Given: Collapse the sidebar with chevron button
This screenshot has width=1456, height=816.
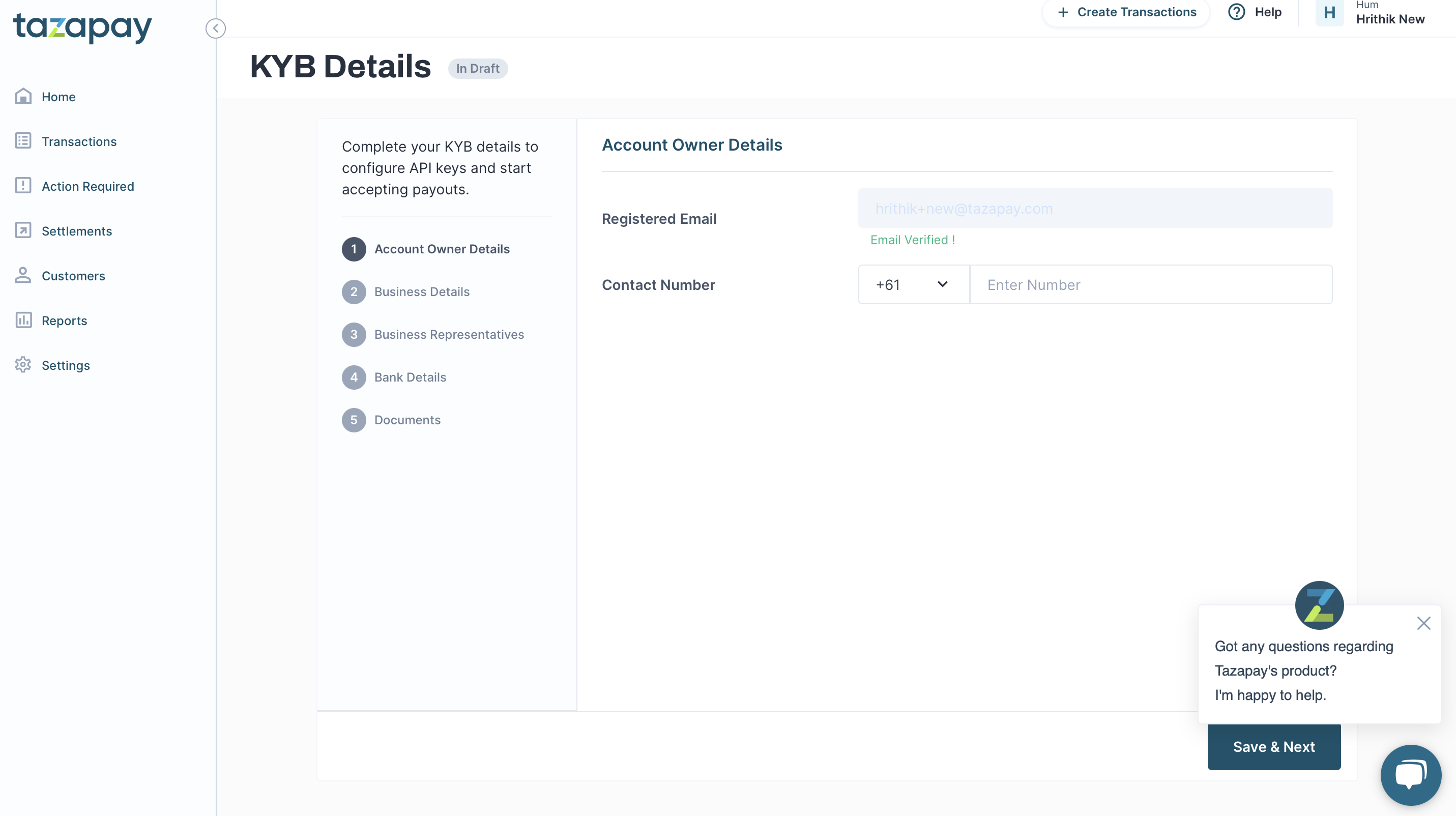Looking at the screenshot, I should 215,28.
